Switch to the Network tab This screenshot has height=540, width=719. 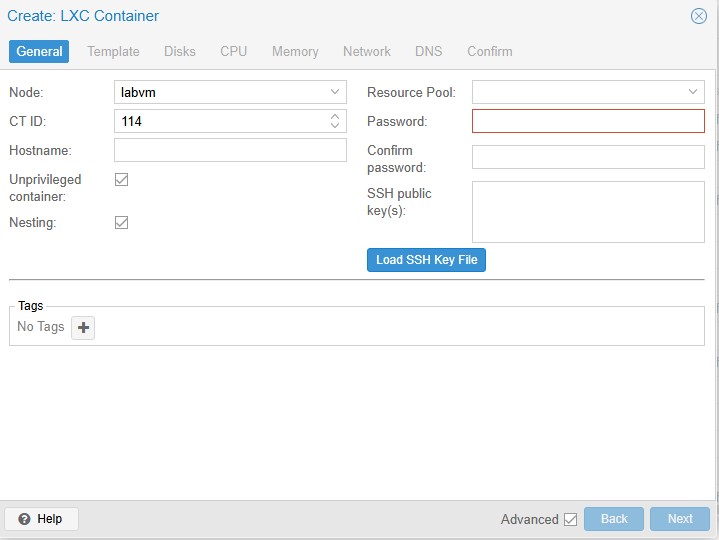pos(367,51)
